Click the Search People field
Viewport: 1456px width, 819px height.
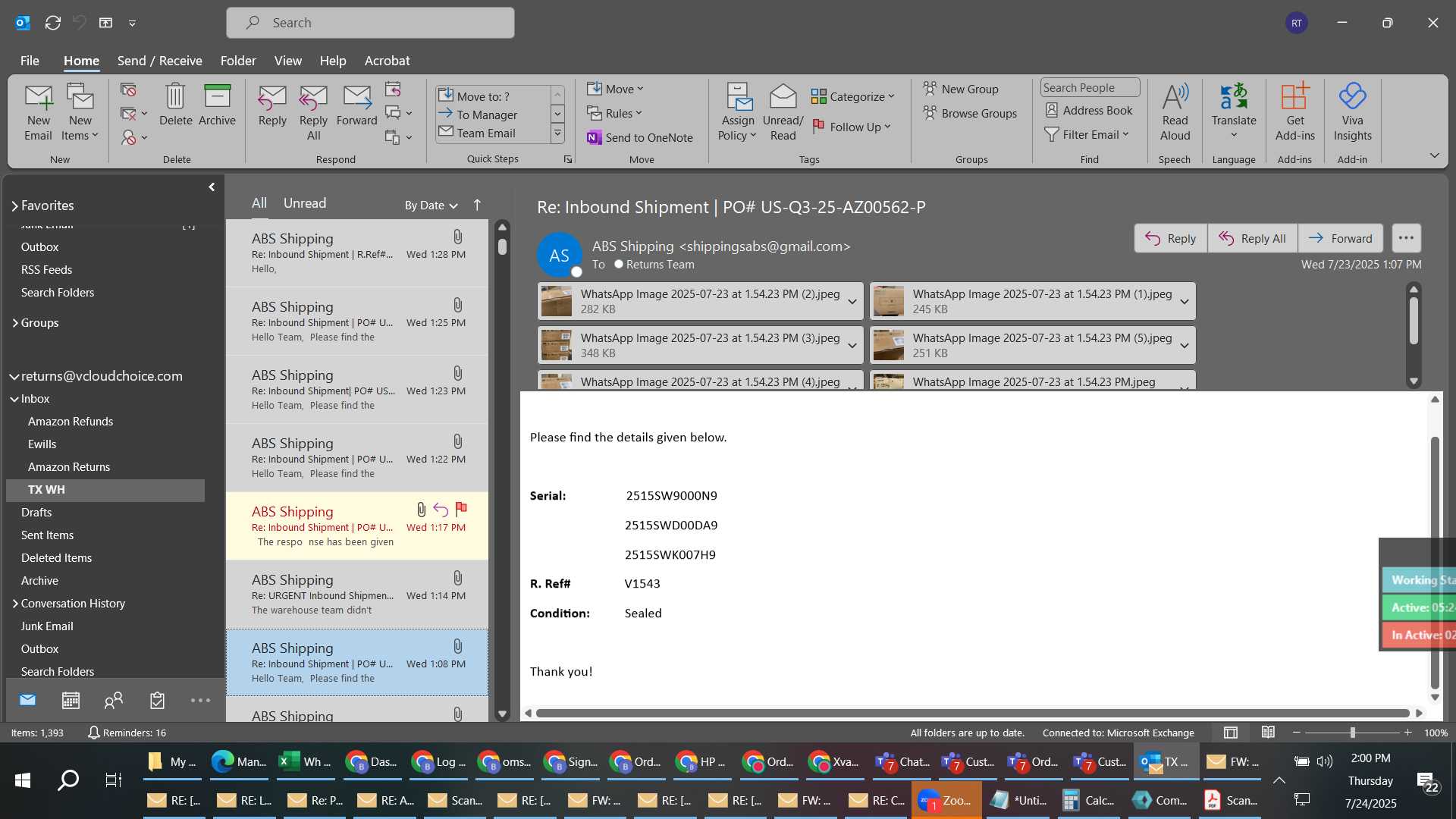click(x=1090, y=87)
